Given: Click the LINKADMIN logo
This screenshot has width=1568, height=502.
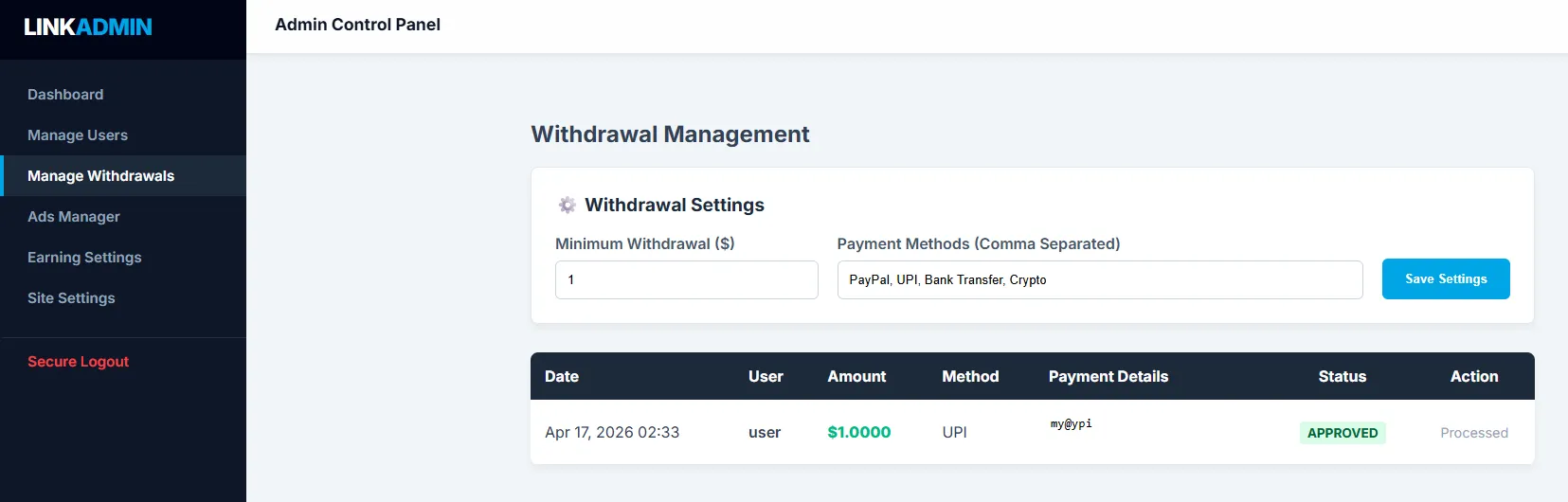Looking at the screenshot, I should (88, 27).
